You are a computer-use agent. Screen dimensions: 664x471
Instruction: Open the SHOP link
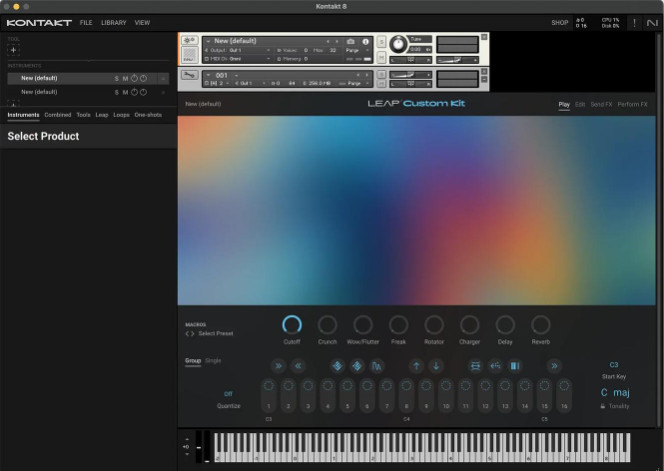pos(559,23)
